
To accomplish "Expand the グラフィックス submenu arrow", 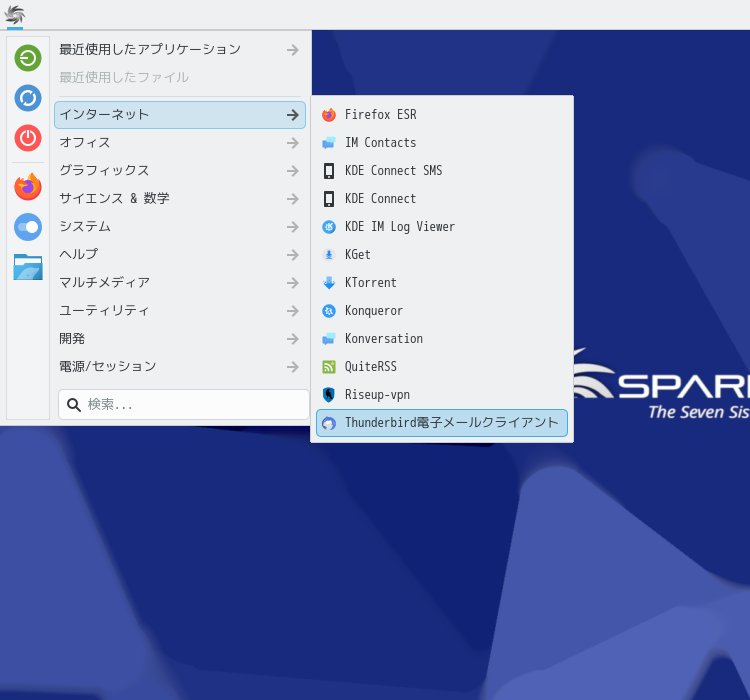I will [293, 171].
